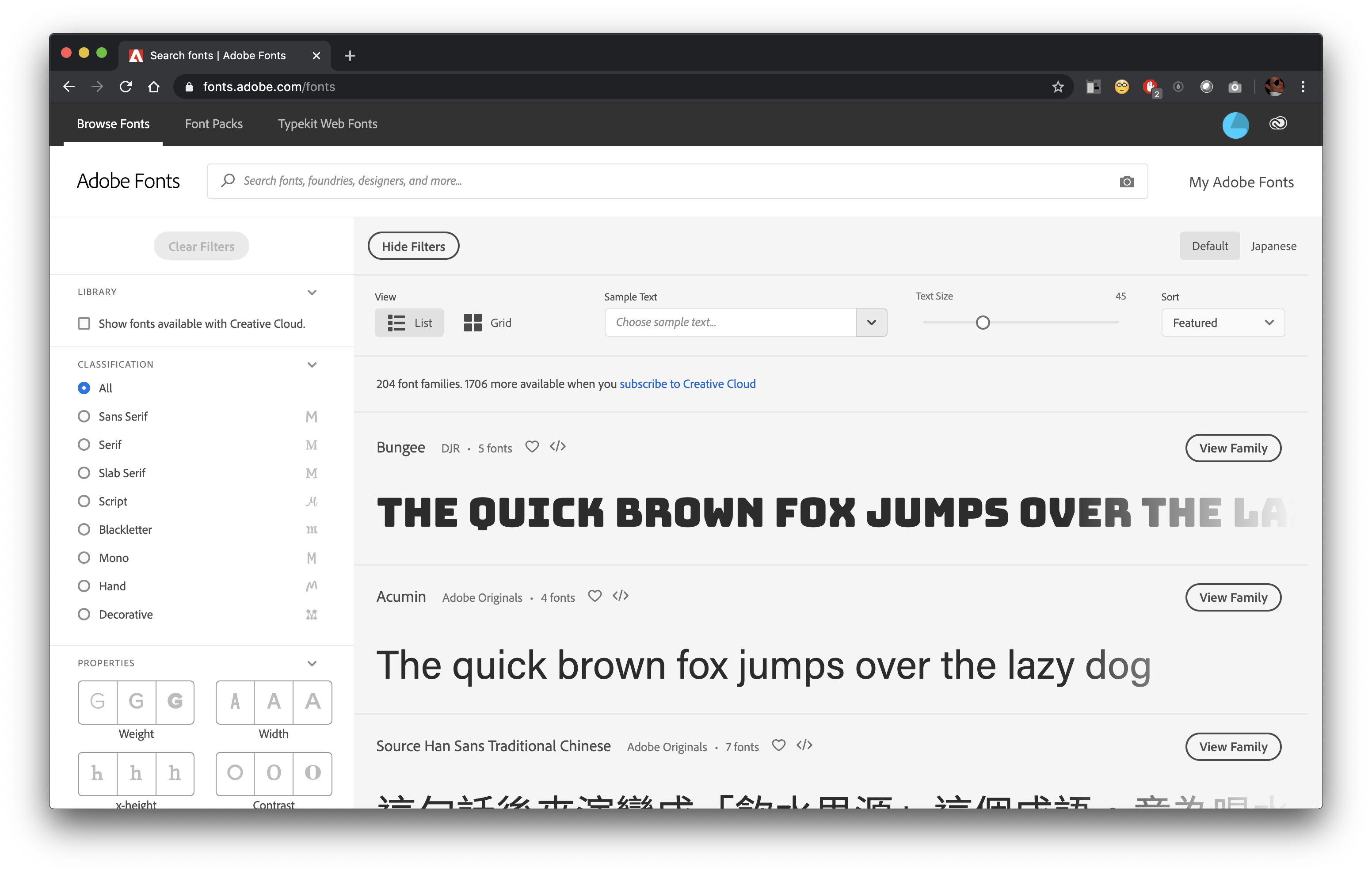The image size is (1372, 874).
Task: Select the Mono classification filter
Action: pyautogui.click(x=84, y=557)
